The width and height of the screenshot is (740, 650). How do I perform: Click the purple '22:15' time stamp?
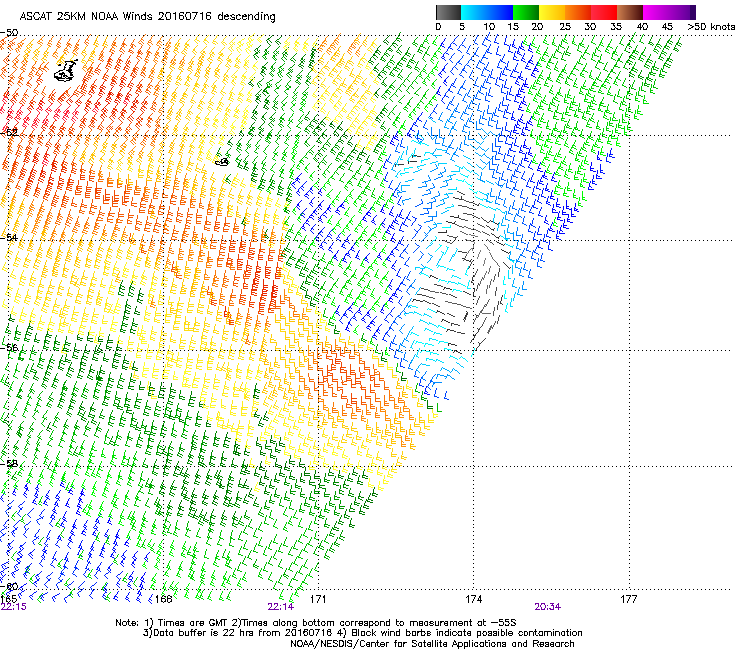point(14,607)
